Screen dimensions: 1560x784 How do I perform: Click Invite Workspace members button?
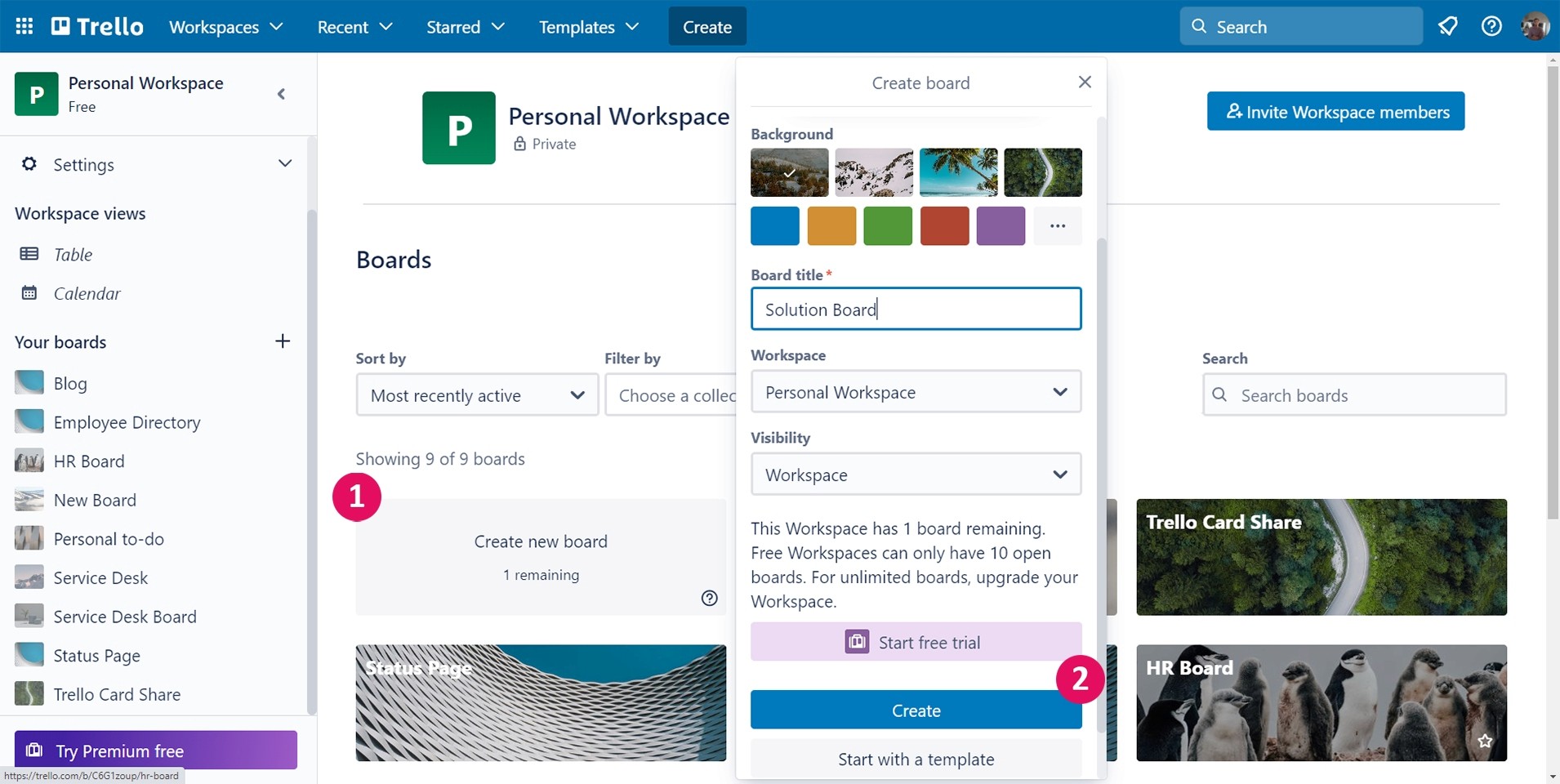(x=1336, y=111)
